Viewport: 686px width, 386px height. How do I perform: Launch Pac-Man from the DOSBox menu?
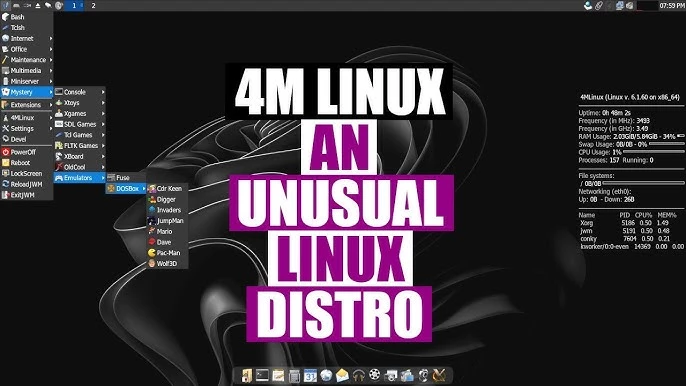tap(168, 253)
